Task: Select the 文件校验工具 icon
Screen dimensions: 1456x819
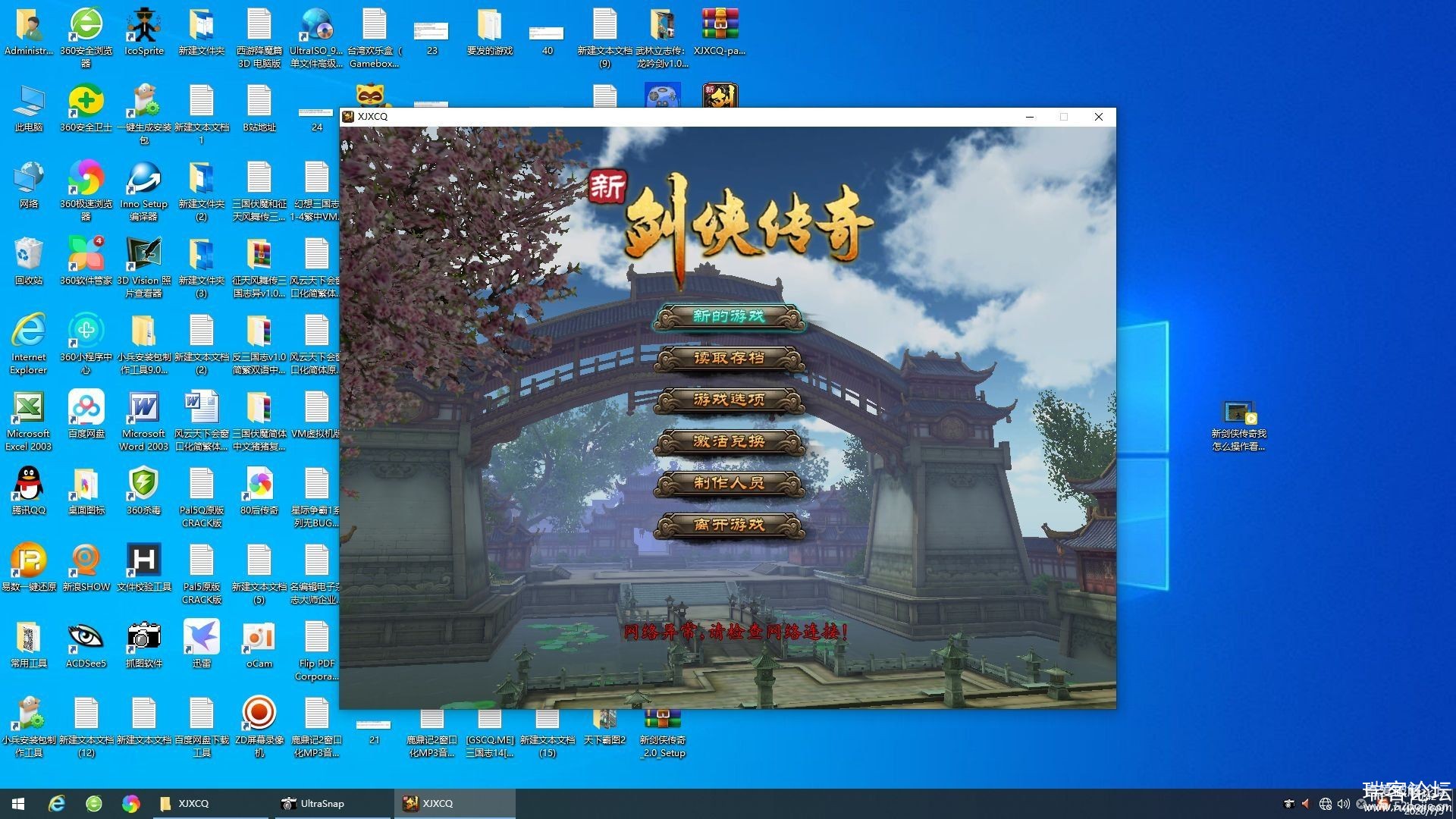Action: (x=144, y=567)
